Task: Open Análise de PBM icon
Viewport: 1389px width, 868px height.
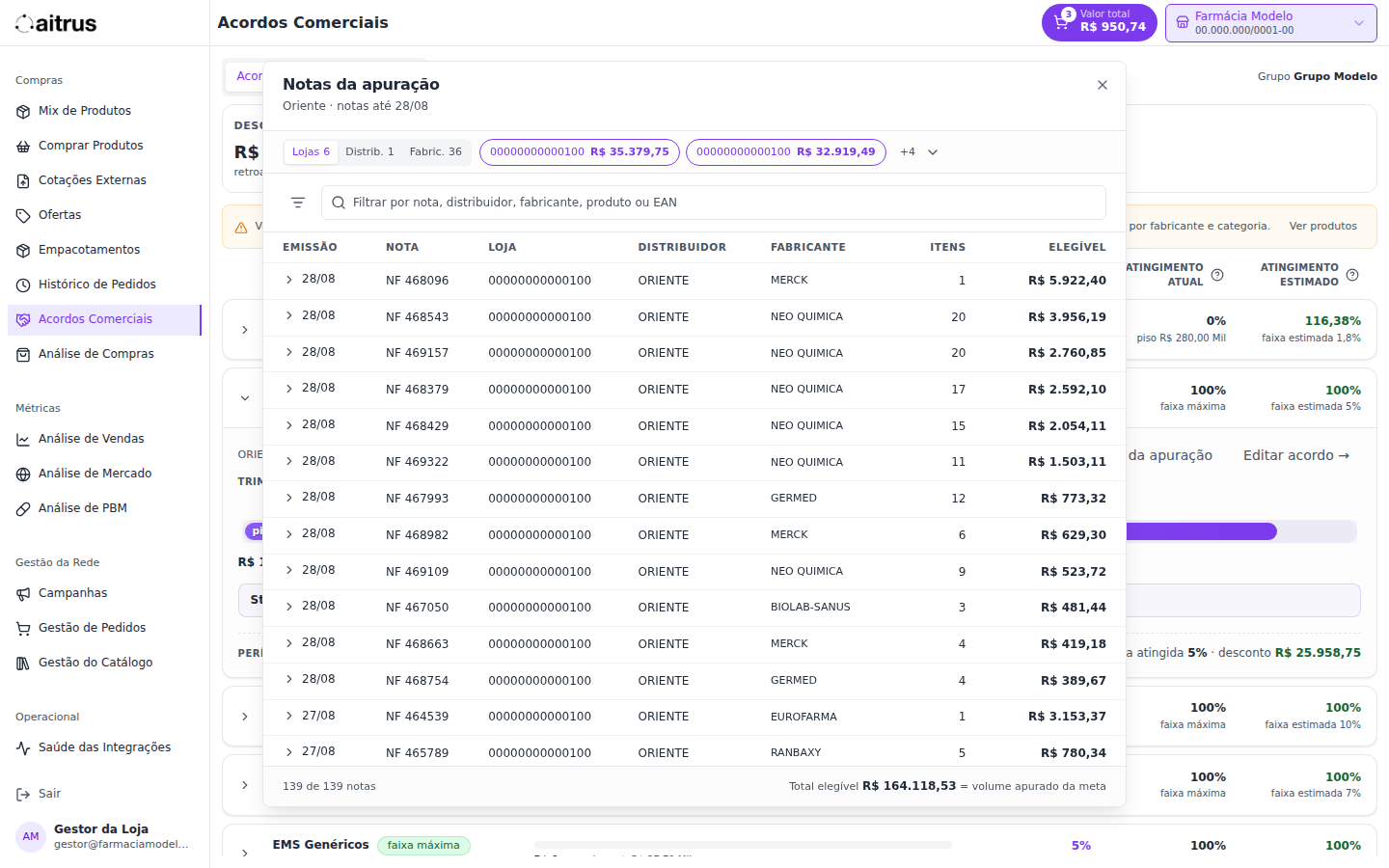Action: click(x=23, y=508)
